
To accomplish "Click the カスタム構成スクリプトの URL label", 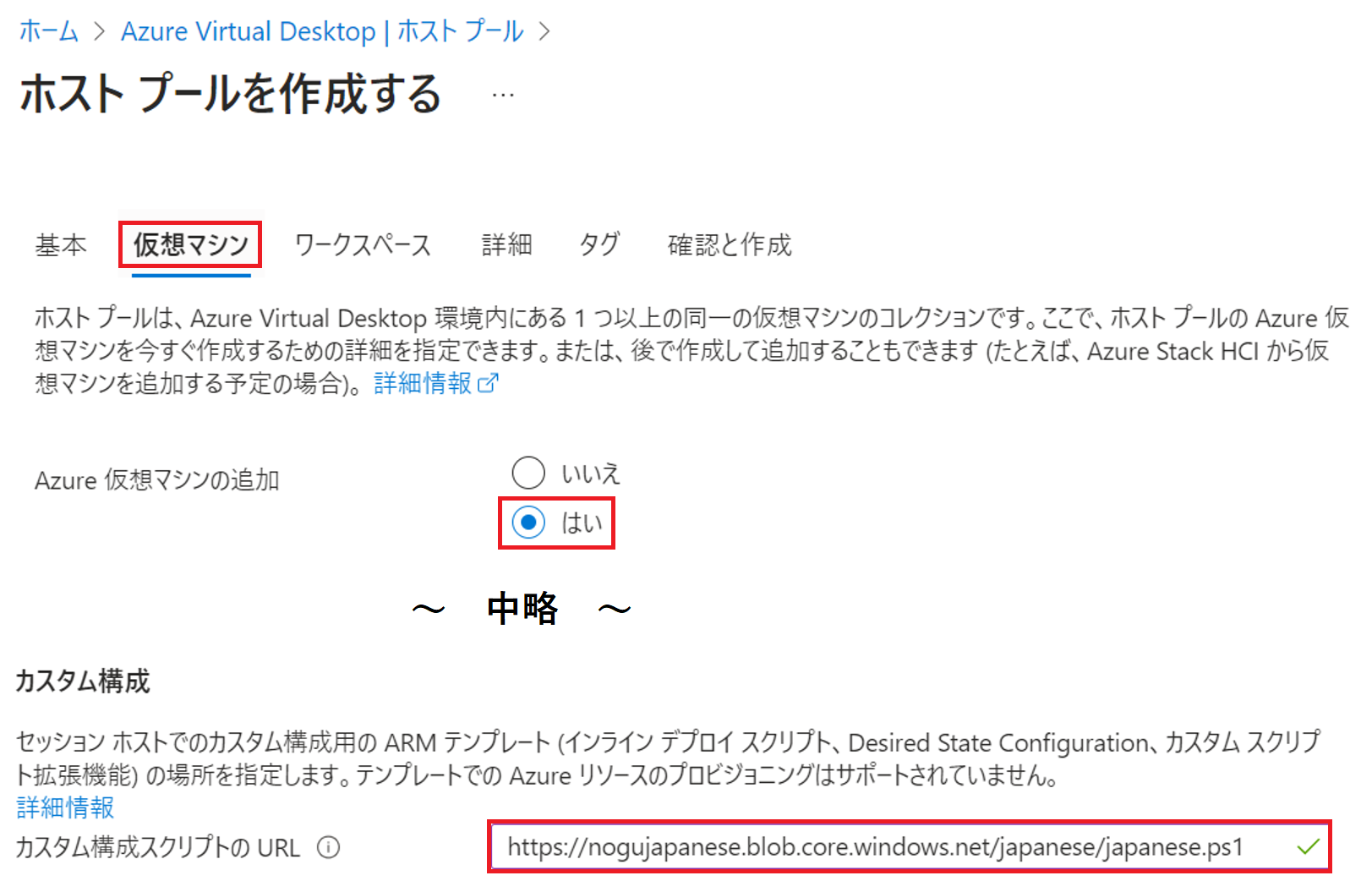I will pyautogui.click(x=158, y=847).
